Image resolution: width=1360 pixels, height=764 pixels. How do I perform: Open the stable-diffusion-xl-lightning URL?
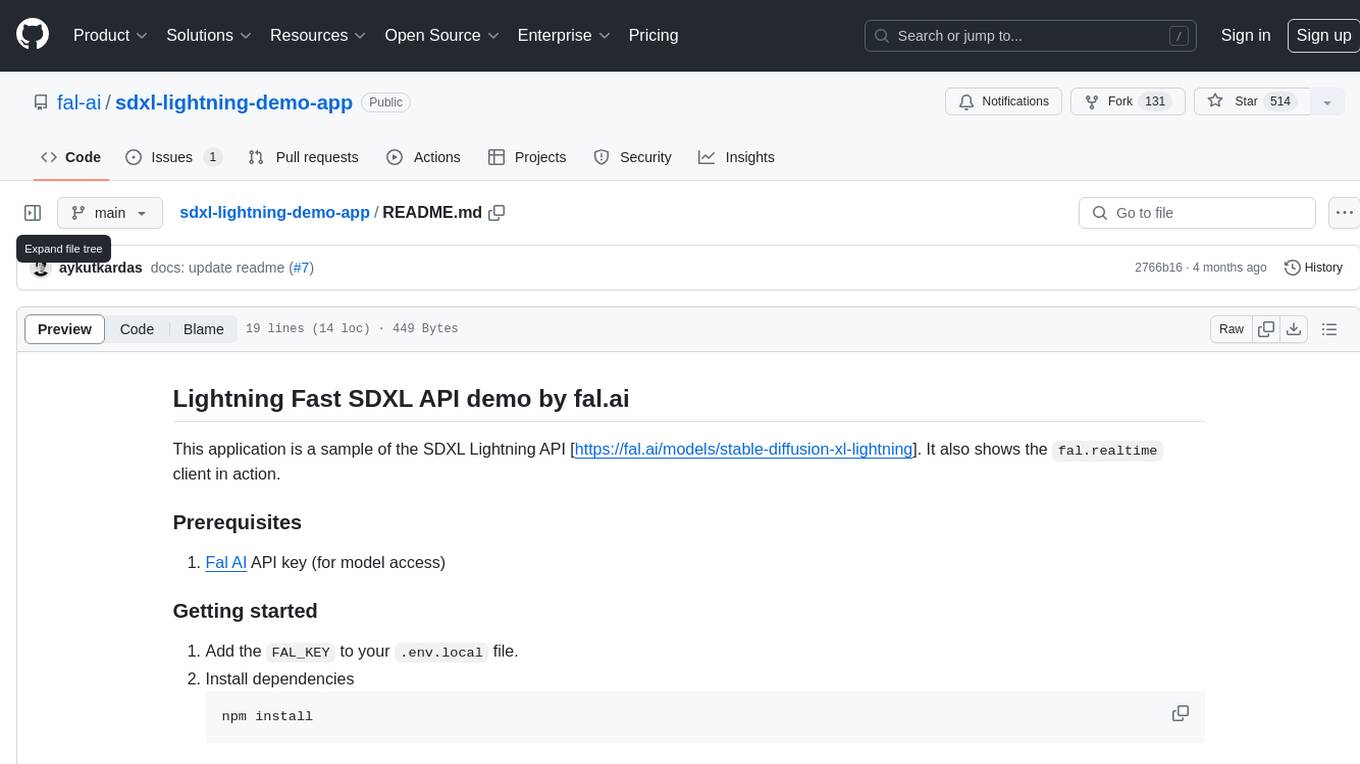[x=744, y=449]
